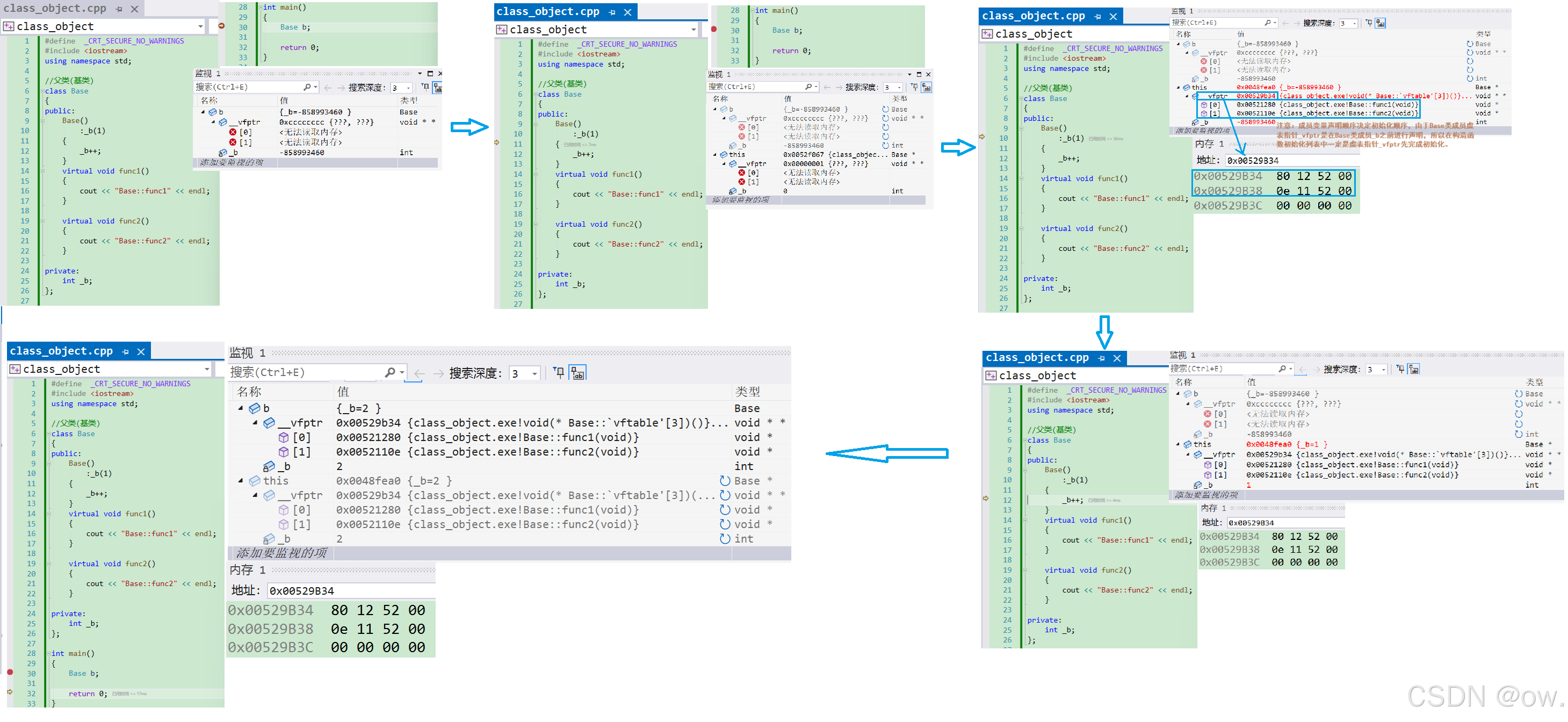The image size is (1568, 722).
Task: Collapse the 'this' node in the largest watch window
Action: [241, 480]
